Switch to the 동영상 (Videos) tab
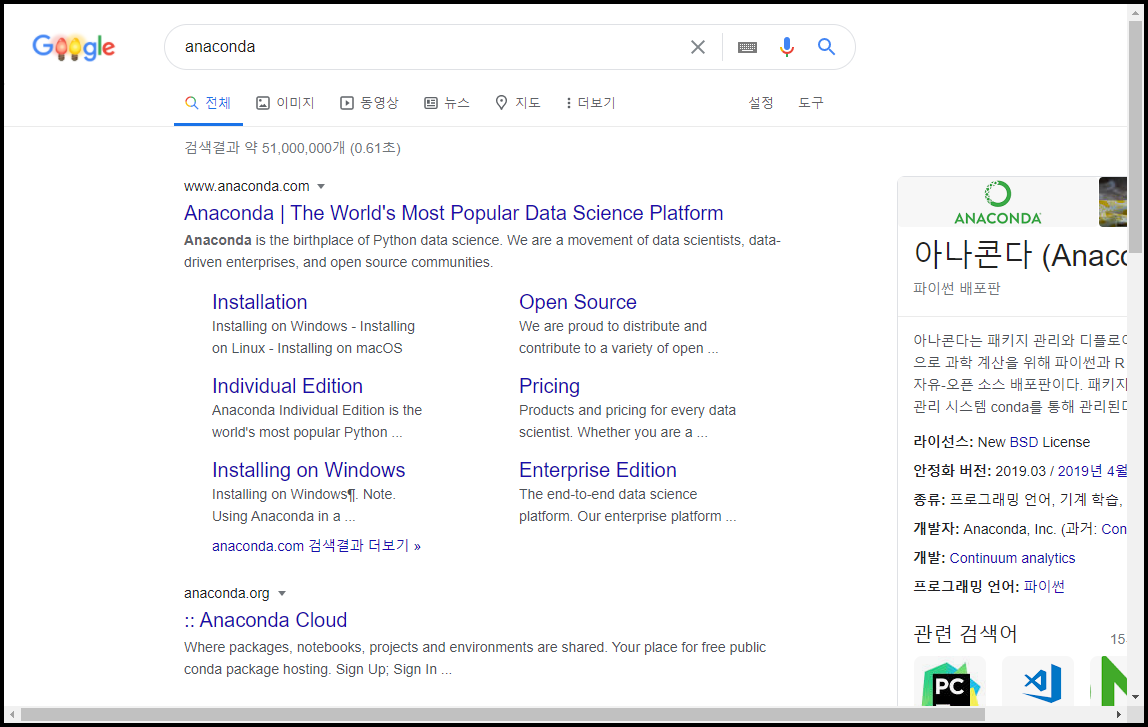 [x=369, y=103]
